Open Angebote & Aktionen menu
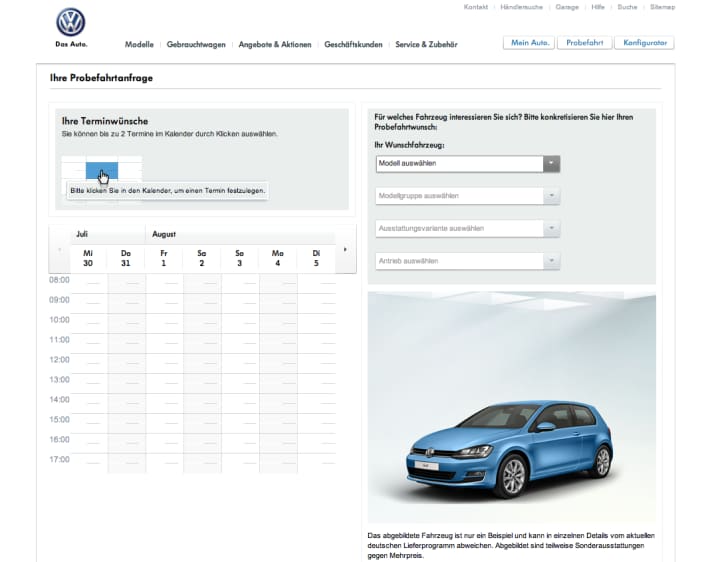 coord(275,45)
